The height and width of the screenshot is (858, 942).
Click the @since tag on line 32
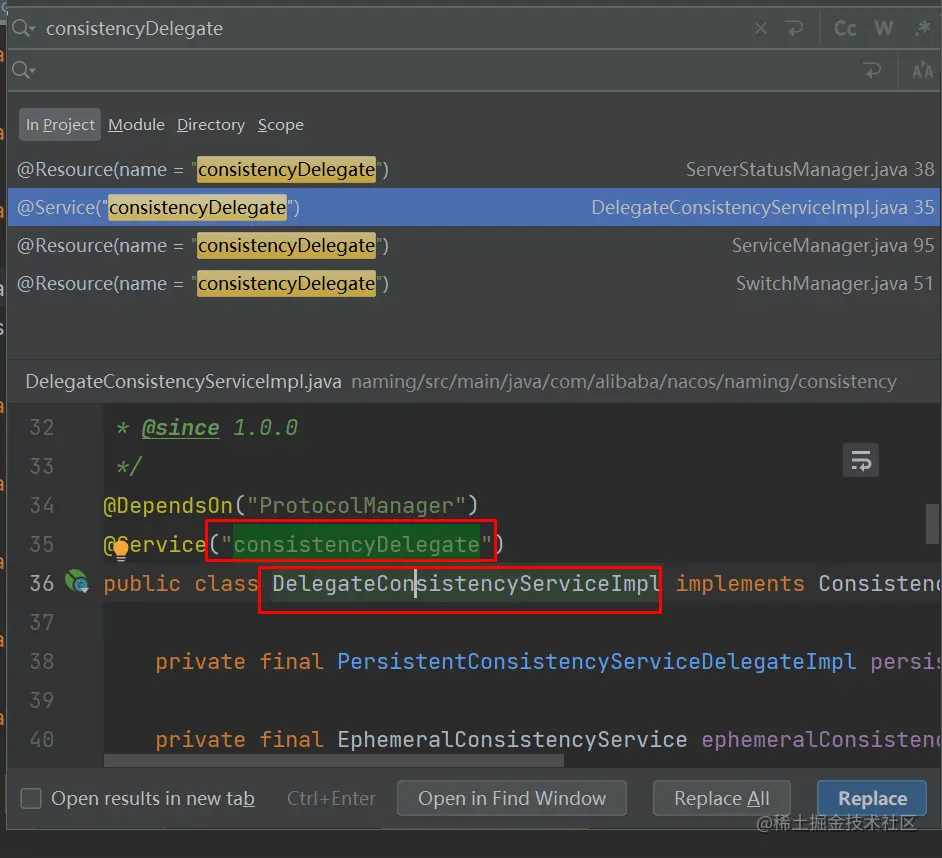point(180,427)
